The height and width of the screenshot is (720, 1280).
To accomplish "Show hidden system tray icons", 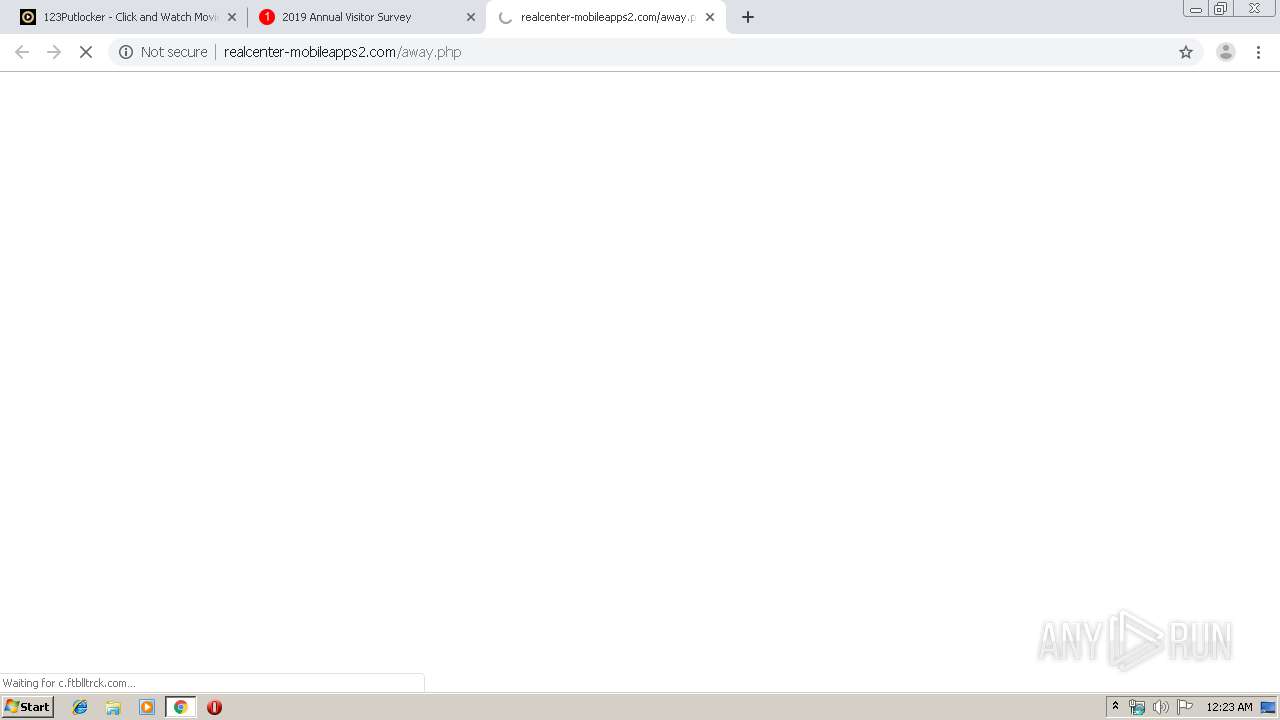I will coord(1115,707).
